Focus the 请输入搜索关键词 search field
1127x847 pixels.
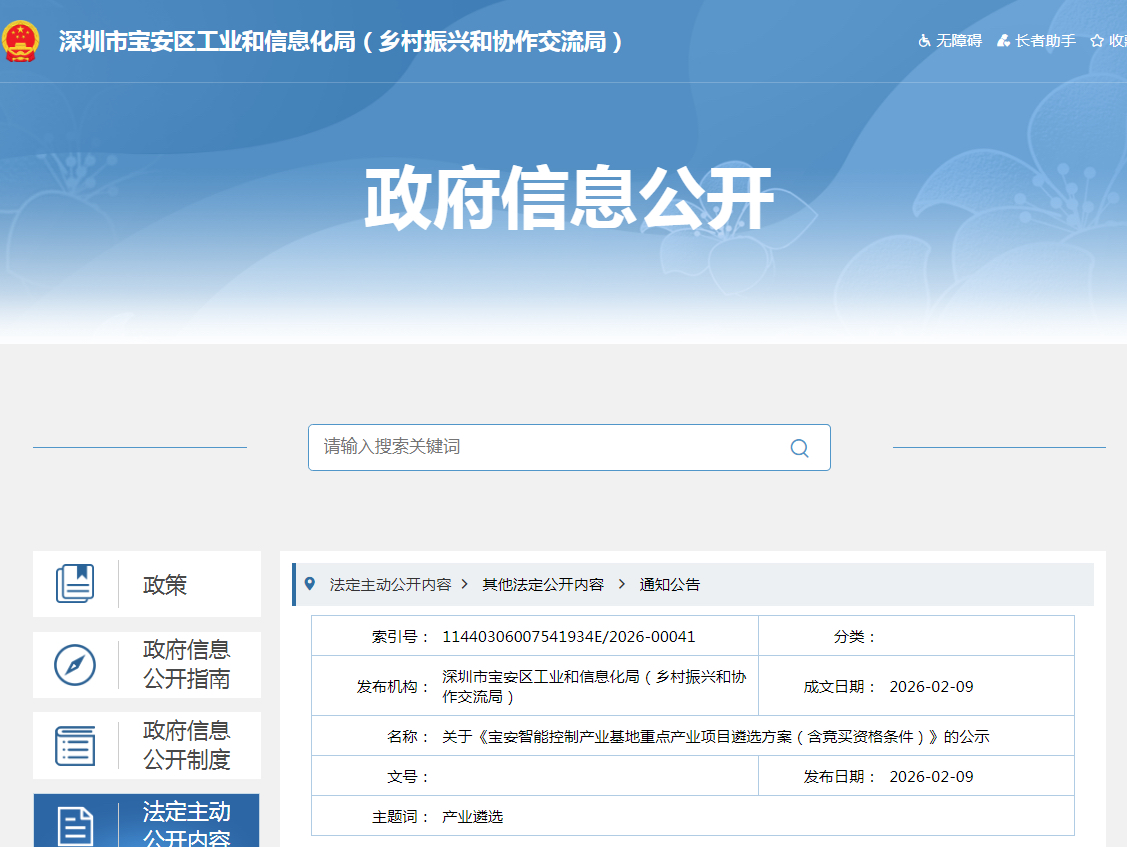click(x=569, y=447)
